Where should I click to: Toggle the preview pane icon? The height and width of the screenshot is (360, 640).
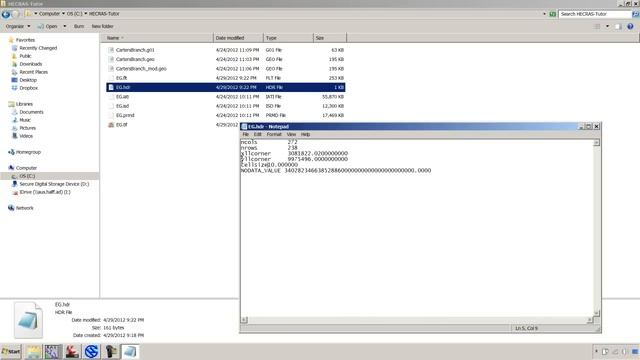click(618, 27)
